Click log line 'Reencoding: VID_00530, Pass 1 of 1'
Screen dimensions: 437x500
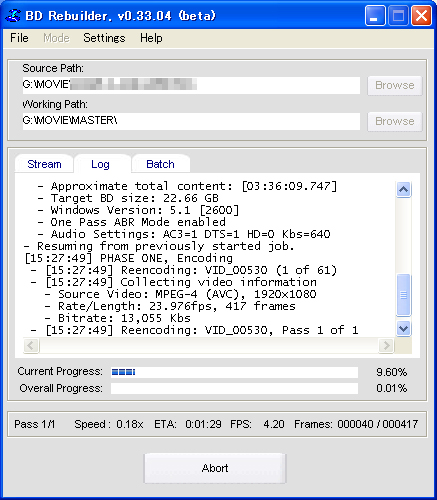tap(239, 330)
